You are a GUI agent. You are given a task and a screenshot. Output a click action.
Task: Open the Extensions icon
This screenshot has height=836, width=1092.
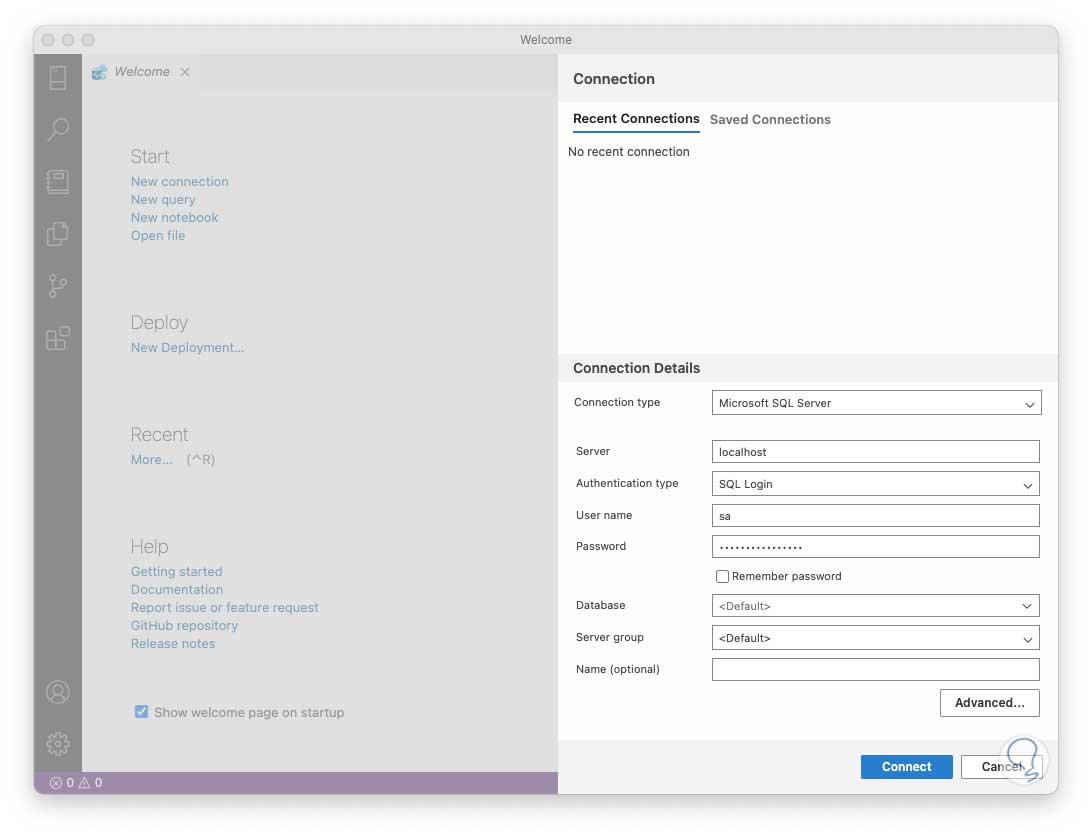(x=58, y=338)
